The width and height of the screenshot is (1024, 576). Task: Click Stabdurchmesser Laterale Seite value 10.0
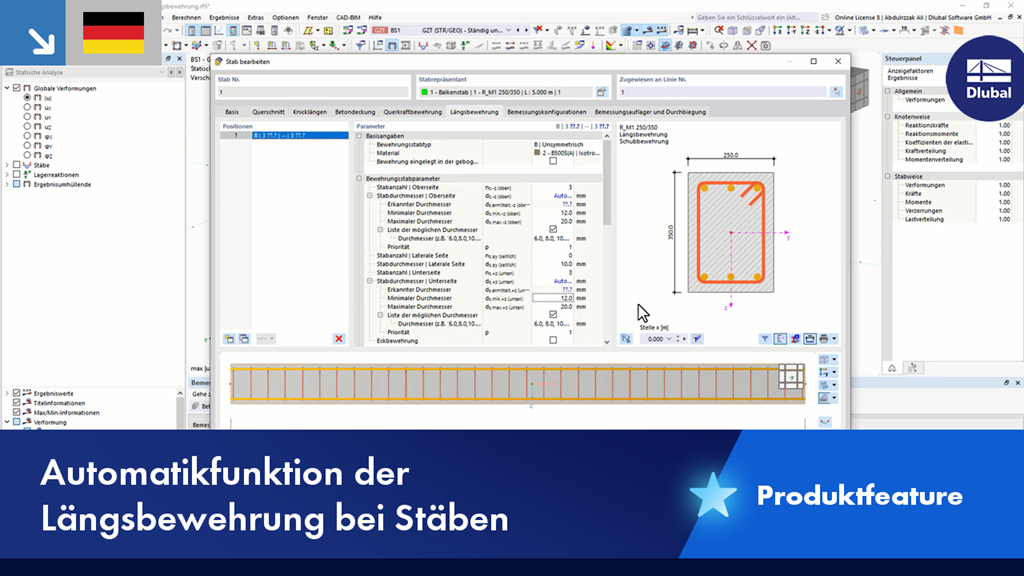point(566,264)
